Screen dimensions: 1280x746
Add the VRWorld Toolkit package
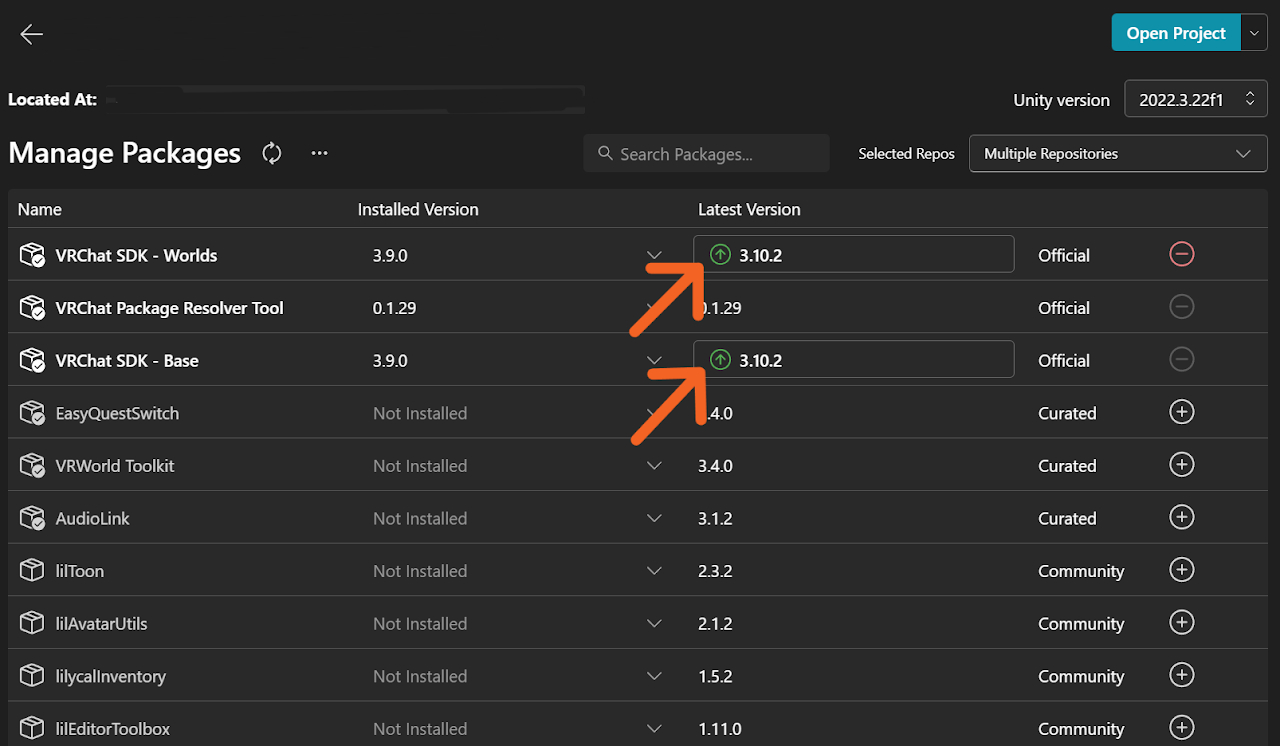[x=1181, y=466]
